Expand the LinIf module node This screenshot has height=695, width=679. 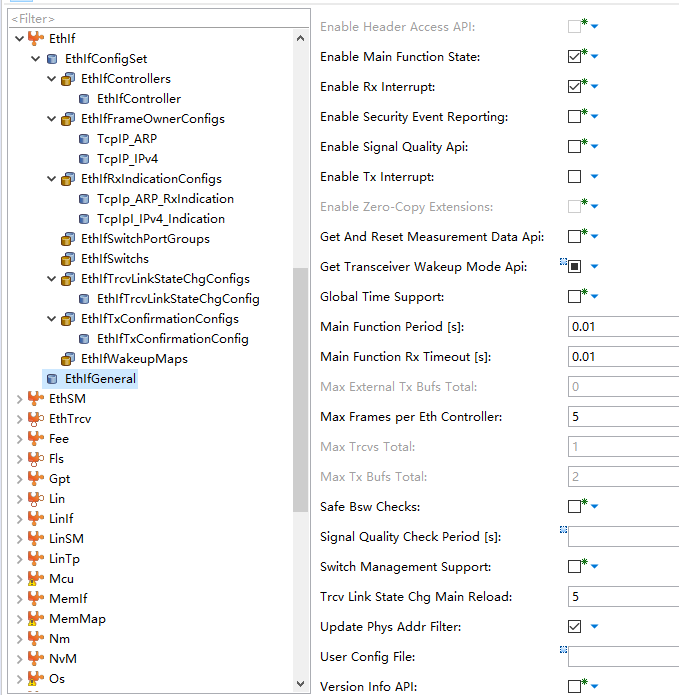(x=19, y=519)
